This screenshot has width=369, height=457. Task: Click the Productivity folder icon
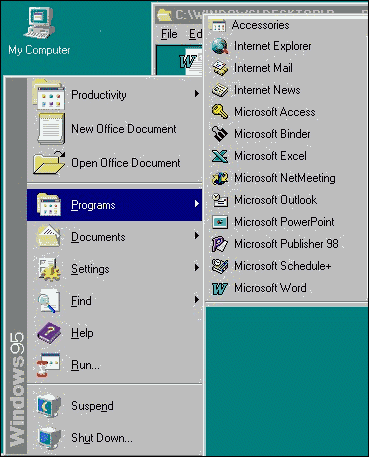49,95
